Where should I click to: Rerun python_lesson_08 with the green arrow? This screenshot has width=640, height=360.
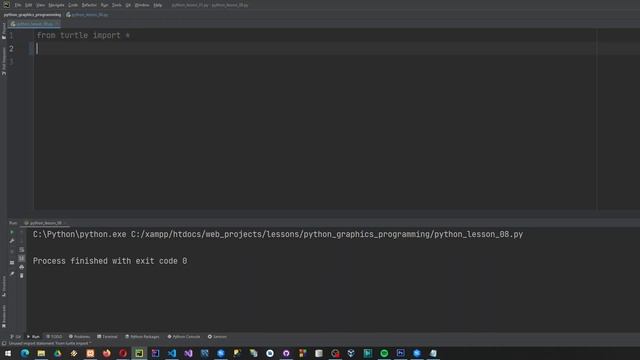pos(12,232)
